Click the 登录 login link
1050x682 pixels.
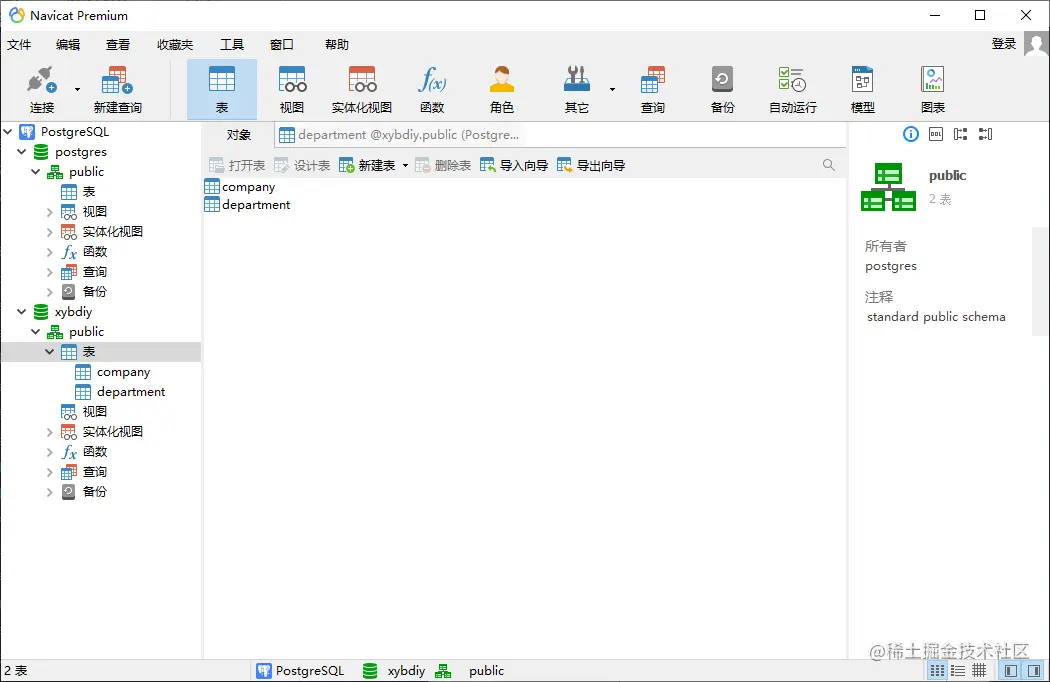1004,44
